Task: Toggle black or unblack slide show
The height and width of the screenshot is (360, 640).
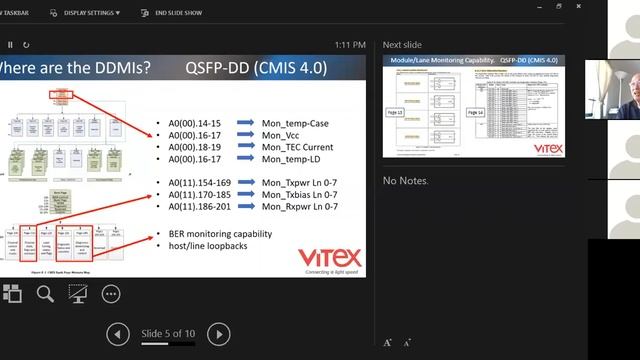Action: (x=78, y=293)
